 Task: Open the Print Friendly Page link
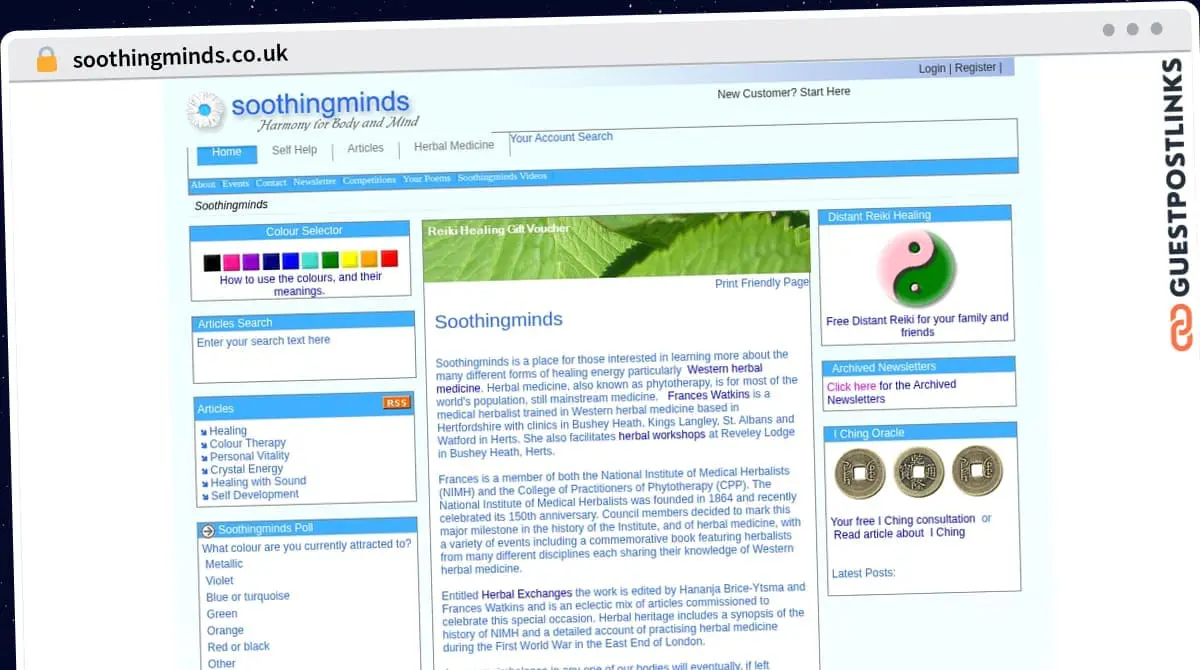[762, 283]
